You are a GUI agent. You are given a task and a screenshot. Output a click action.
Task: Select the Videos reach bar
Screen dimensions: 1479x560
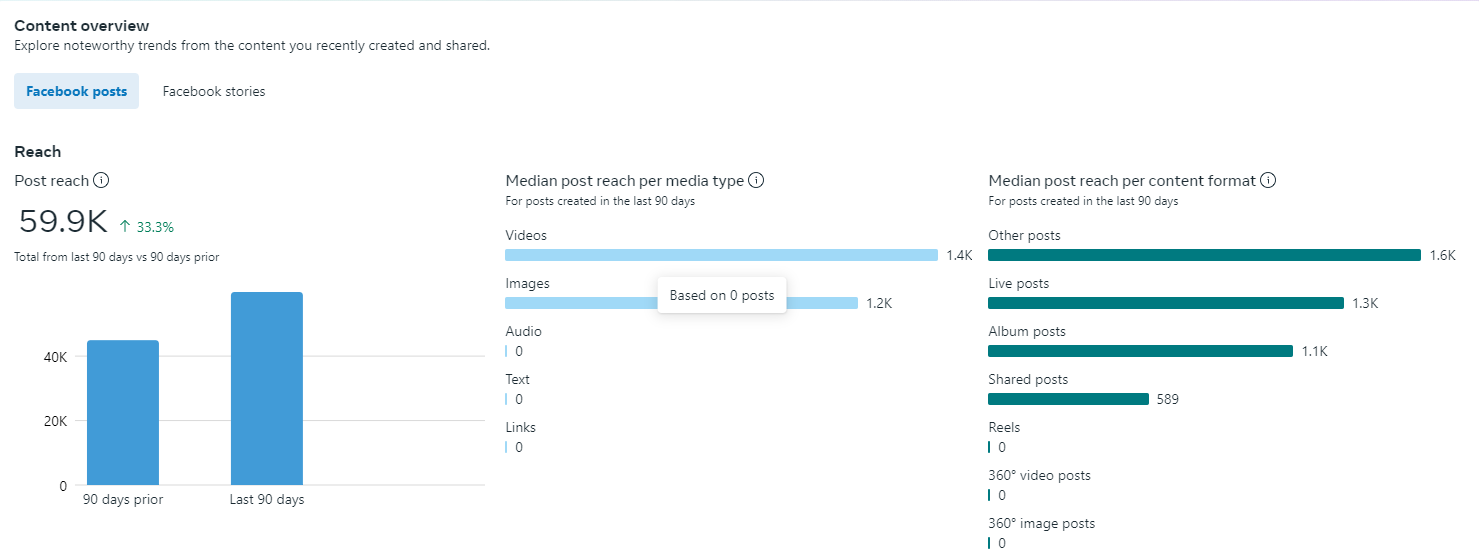tap(721, 255)
